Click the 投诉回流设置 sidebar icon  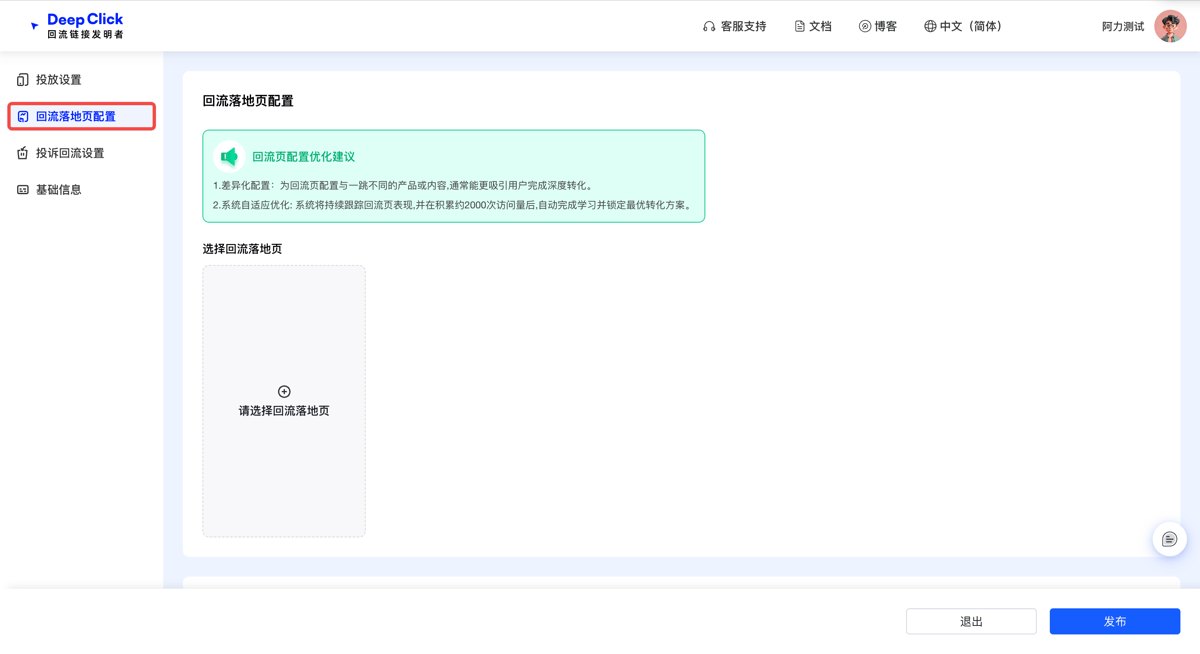[23, 153]
